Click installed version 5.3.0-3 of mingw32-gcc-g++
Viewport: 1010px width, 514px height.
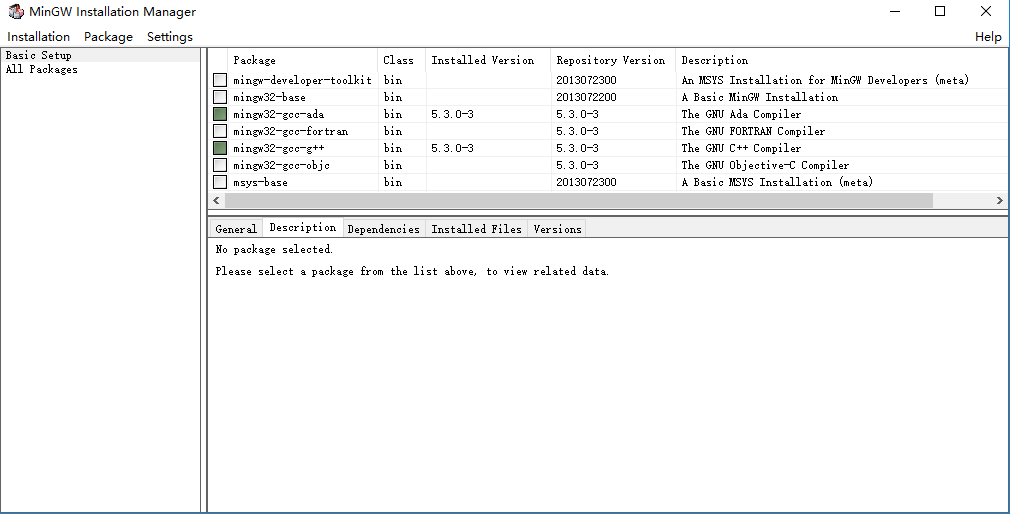[452, 148]
